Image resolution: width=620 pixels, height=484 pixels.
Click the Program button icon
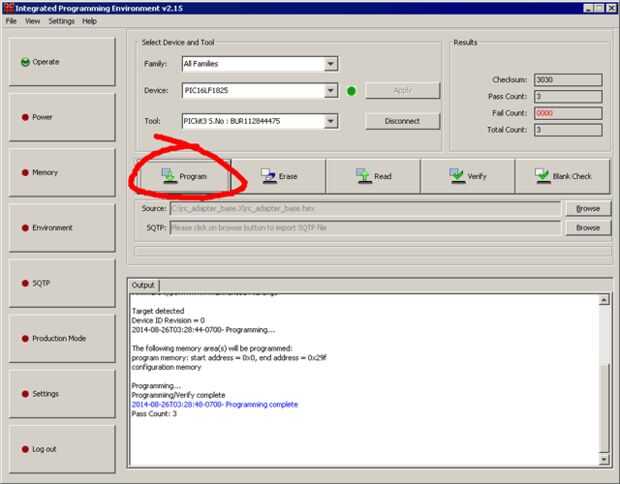(x=169, y=176)
